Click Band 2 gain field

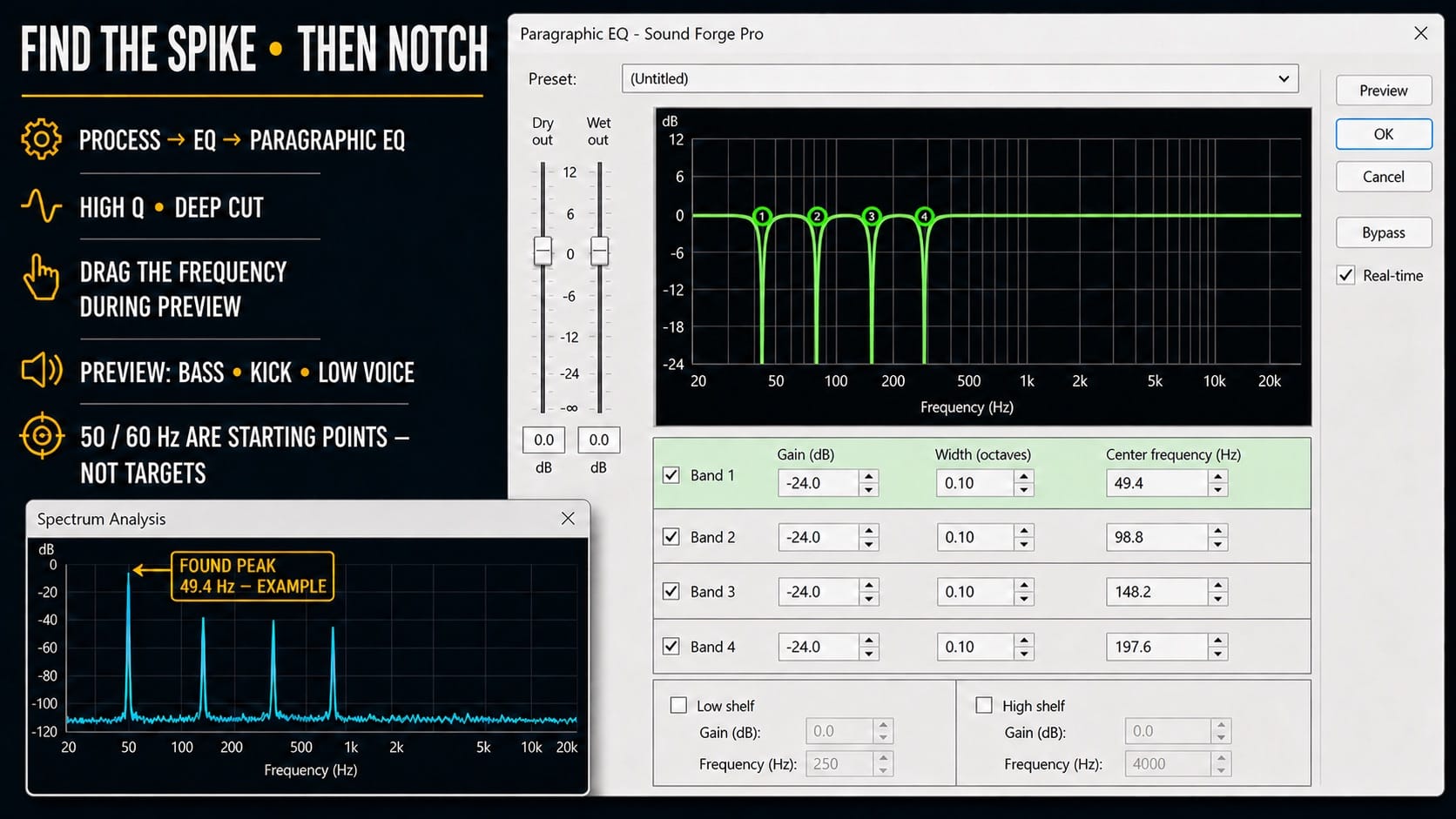coord(819,537)
